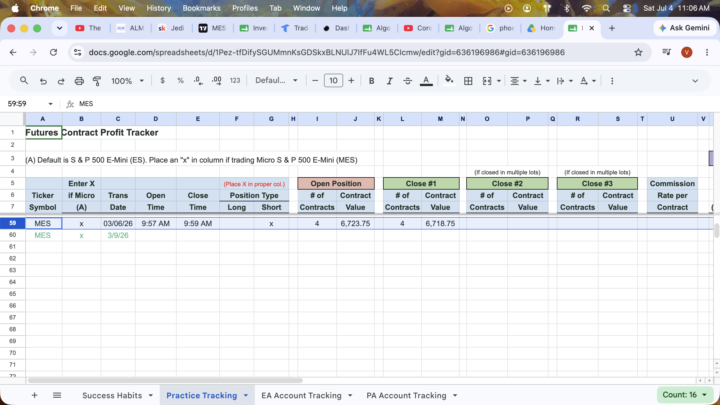Toggle italic formatting

389,81
